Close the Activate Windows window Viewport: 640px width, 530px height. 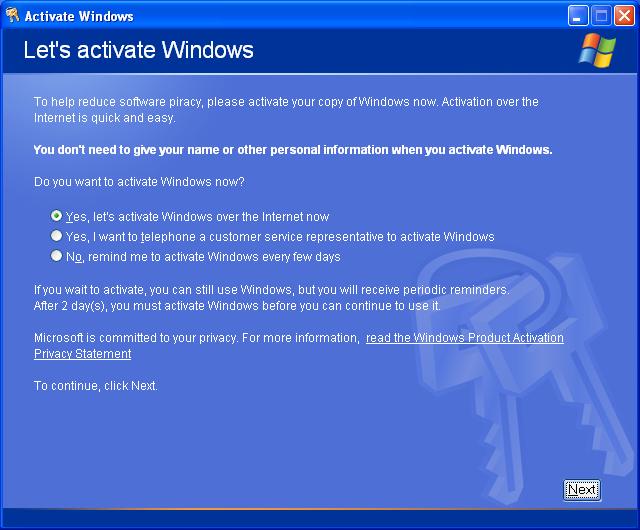pos(624,16)
